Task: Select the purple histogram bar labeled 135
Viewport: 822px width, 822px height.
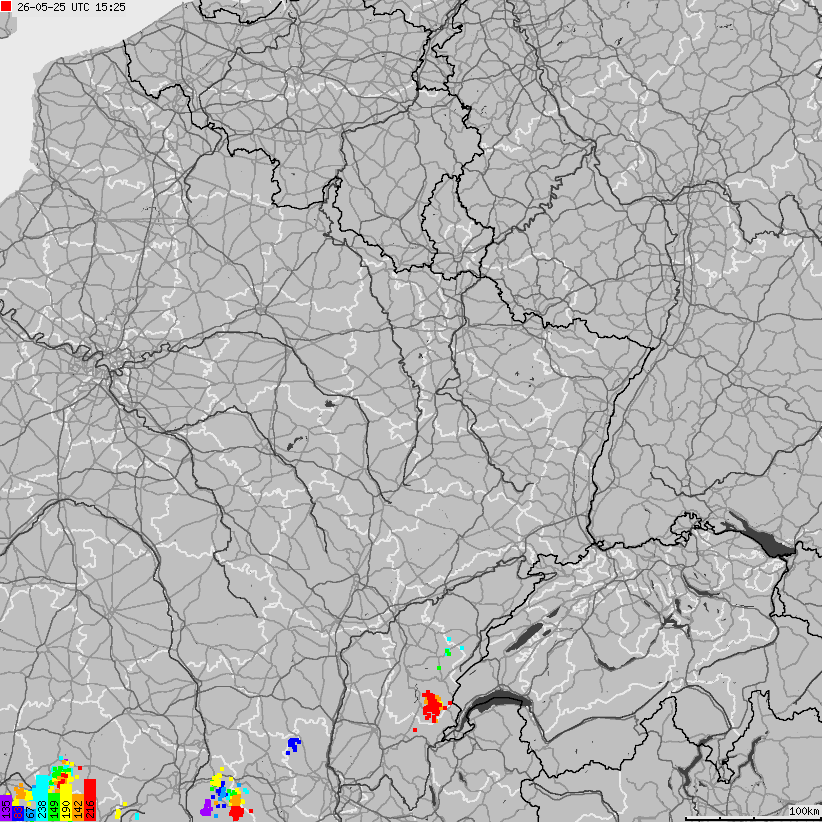Action: [6, 808]
